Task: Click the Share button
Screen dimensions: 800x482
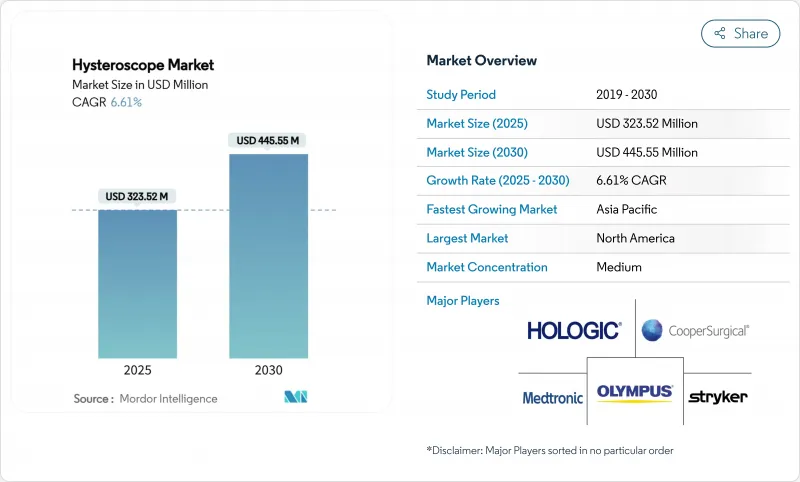Action: tap(740, 33)
